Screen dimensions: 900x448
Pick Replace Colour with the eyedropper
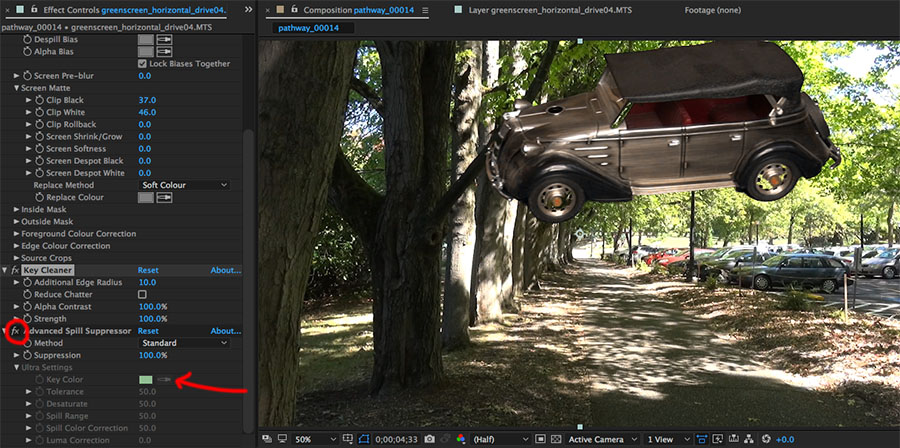[x=163, y=198]
